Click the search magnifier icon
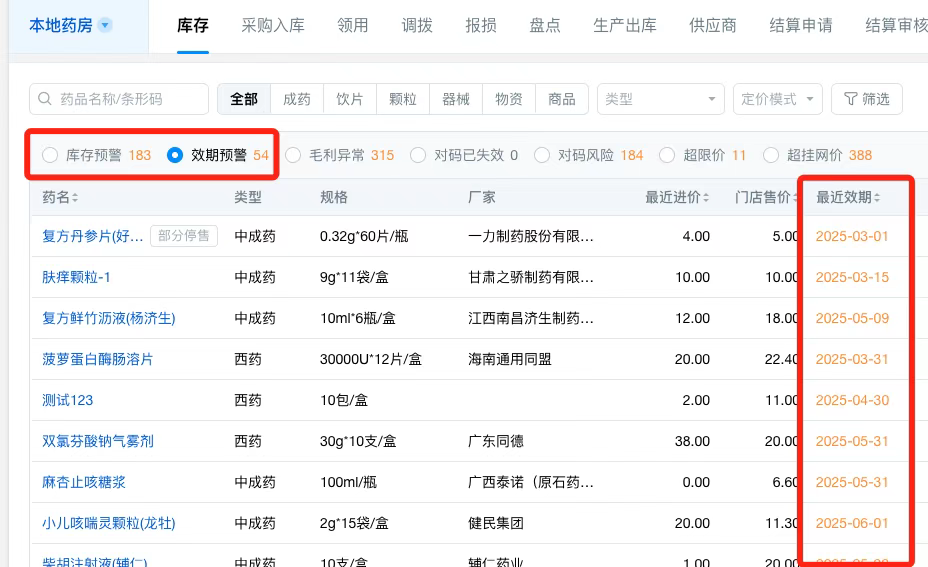 pos(45,99)
